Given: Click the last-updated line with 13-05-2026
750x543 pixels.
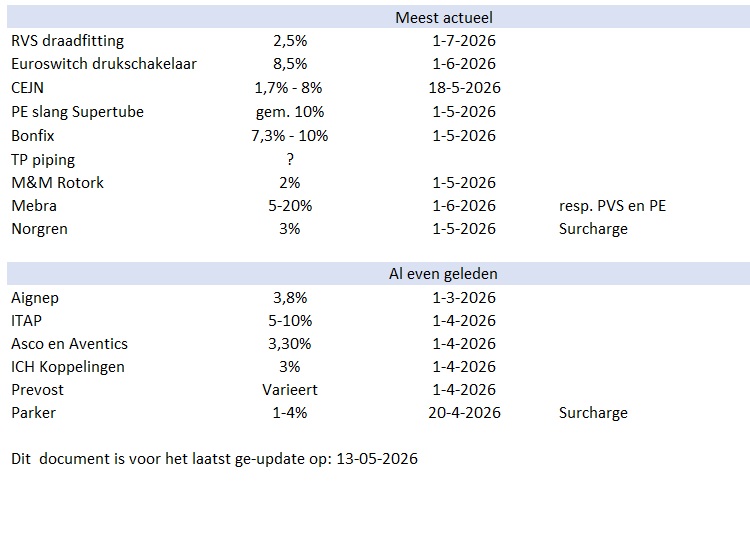Looking at the screenshot, I should pos(214,459).
